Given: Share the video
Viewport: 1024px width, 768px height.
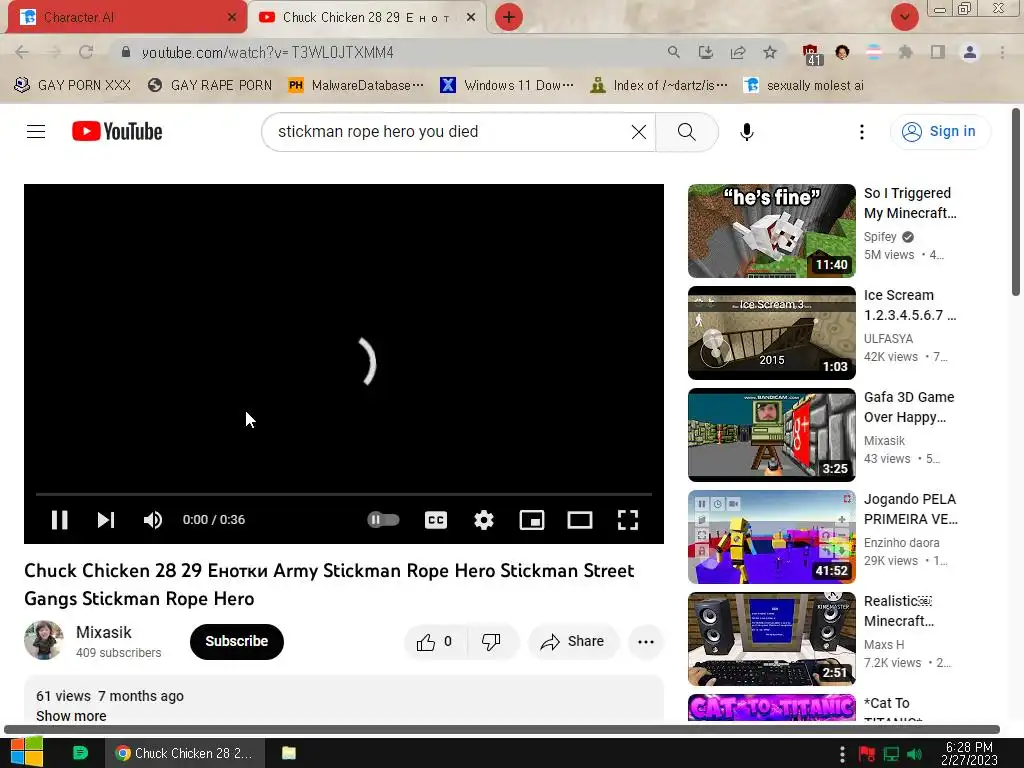Looking at the screenshot, I should (x=573, y=642).
